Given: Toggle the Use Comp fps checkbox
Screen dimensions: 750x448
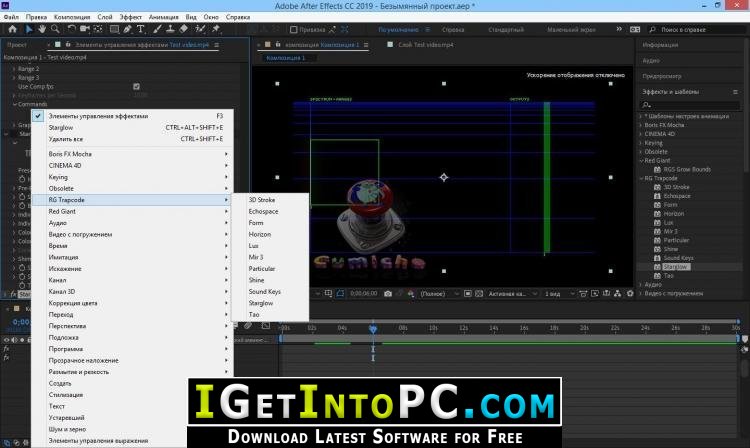Looking at the screenshot, I should tap(136, 87).
